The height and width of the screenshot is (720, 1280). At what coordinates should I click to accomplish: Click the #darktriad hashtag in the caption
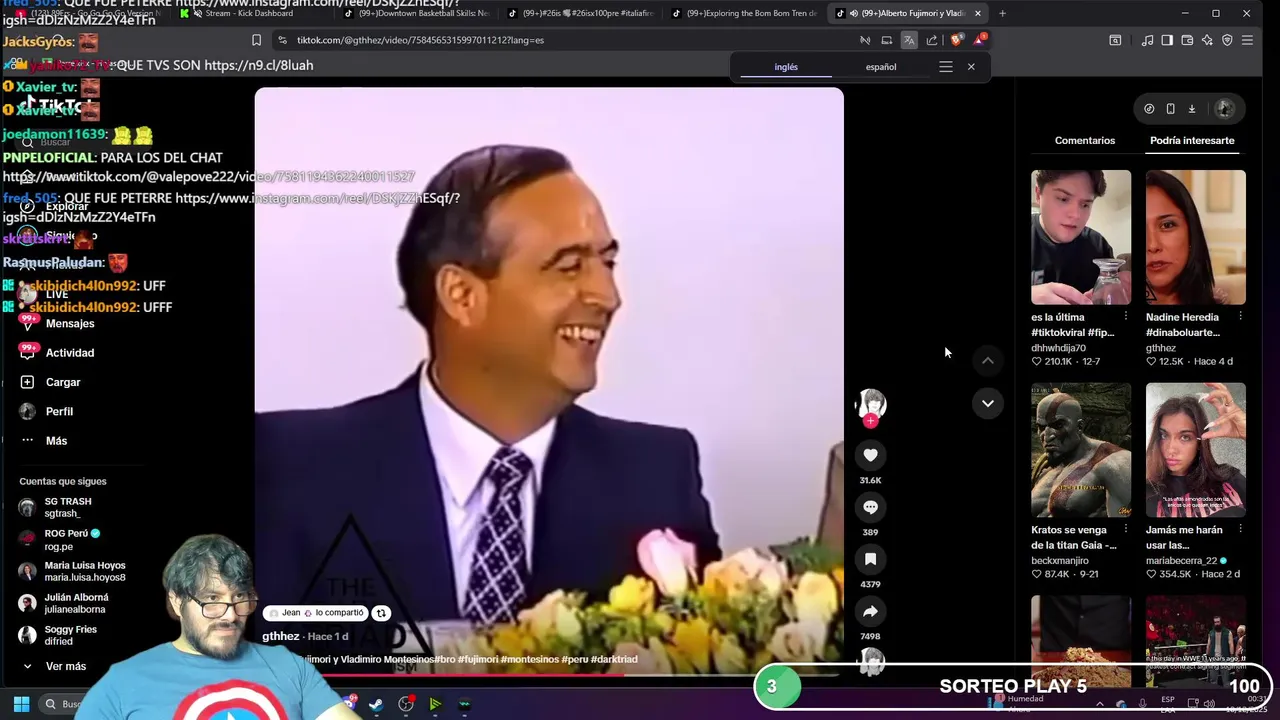coord(614,659)
